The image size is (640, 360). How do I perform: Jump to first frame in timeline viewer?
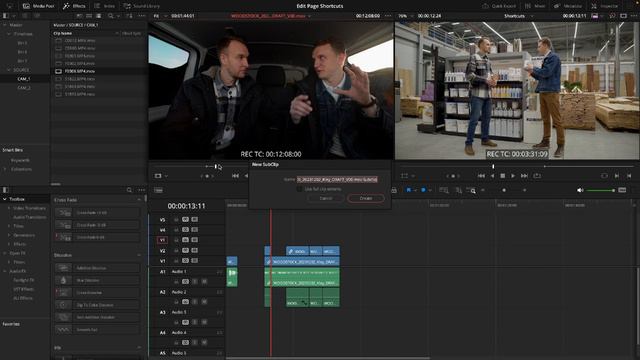tap(481, 176)
